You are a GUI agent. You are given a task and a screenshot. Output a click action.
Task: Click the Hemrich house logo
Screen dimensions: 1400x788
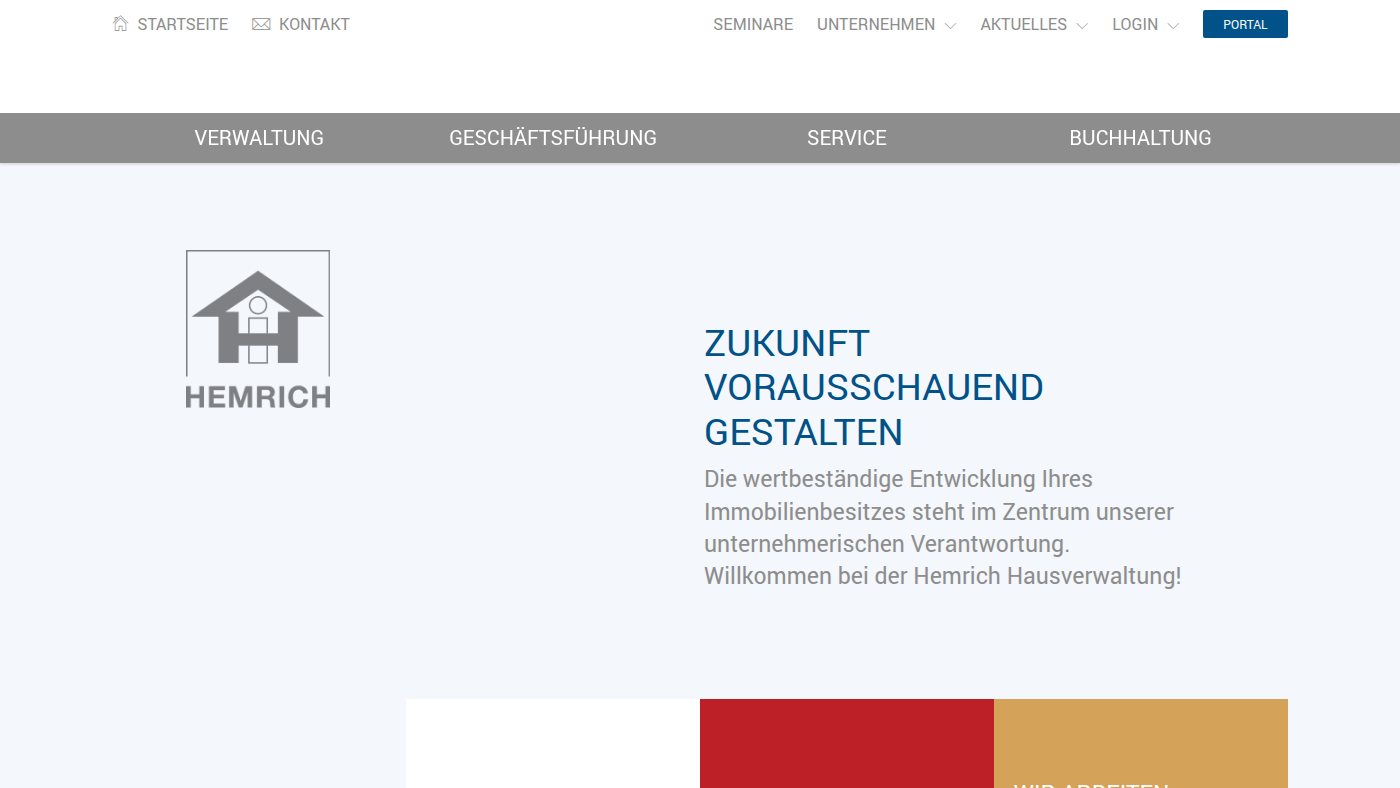[x=258, y=329]
